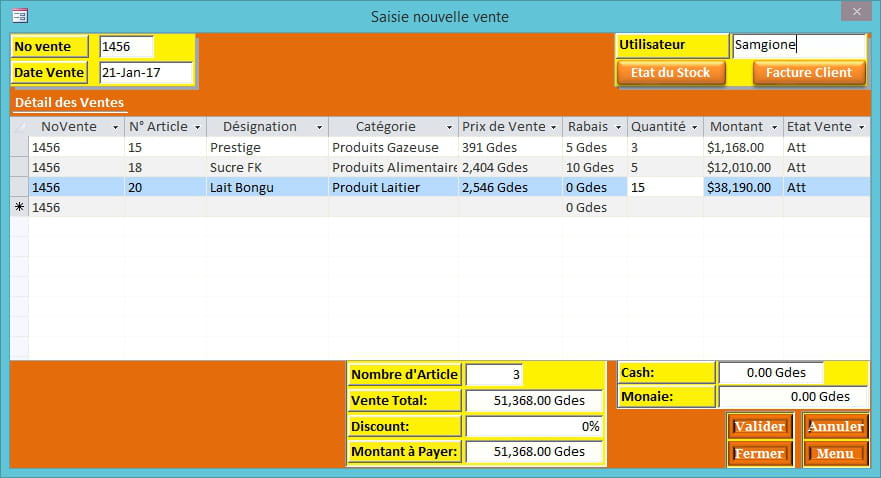Validate the sale with Valider
Screen dimensions: 881x478
coord(760,426)
